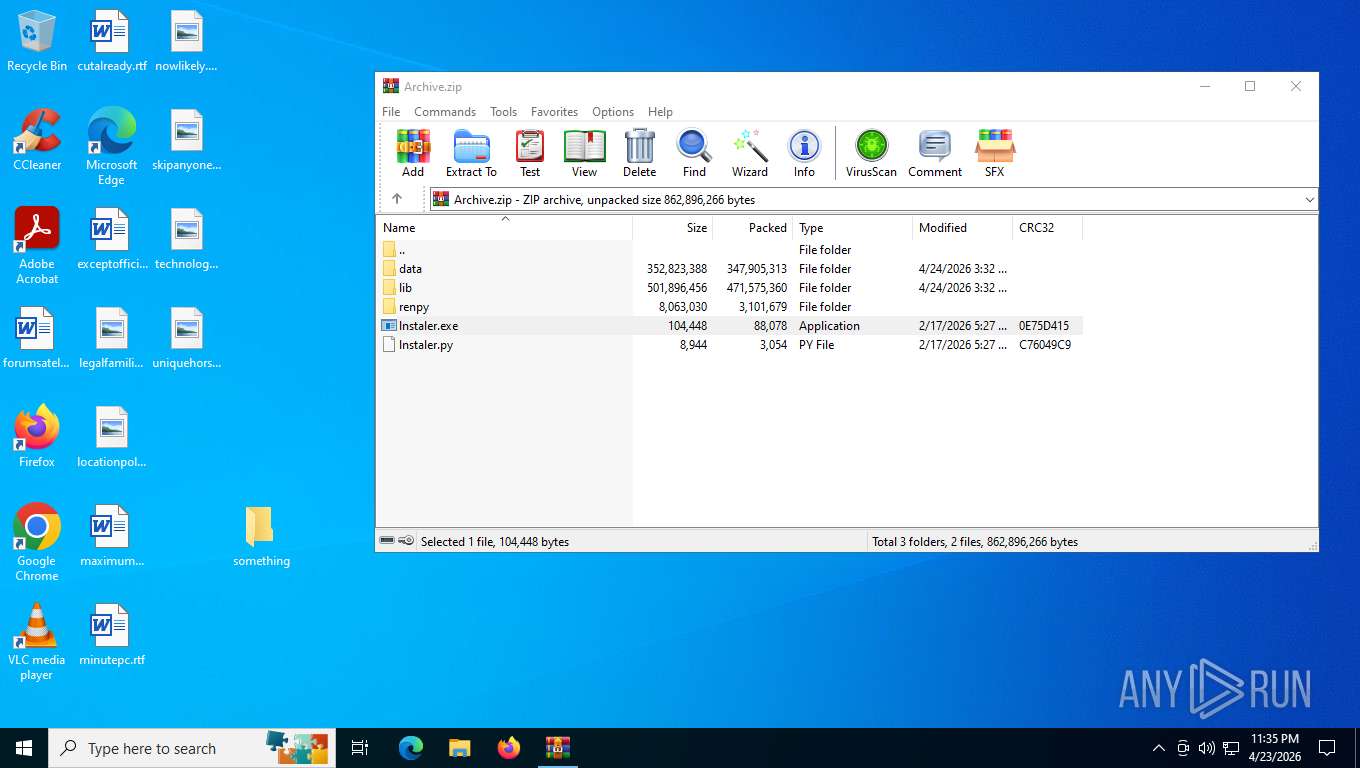The height and width of the screenshot is (768, 1360).
Task: Select cutalready.rtf desktop file
Action: click(x=111, y=42)
